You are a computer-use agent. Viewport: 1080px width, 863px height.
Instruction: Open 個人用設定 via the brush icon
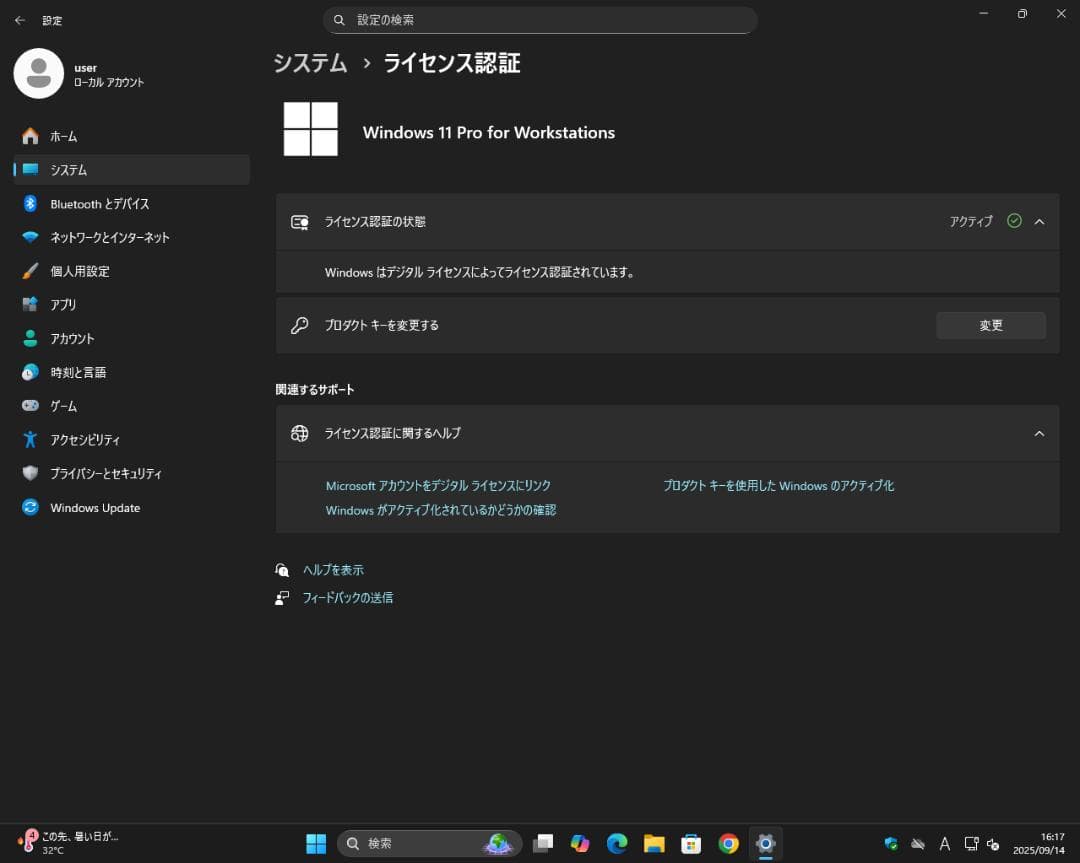point(30,271)
